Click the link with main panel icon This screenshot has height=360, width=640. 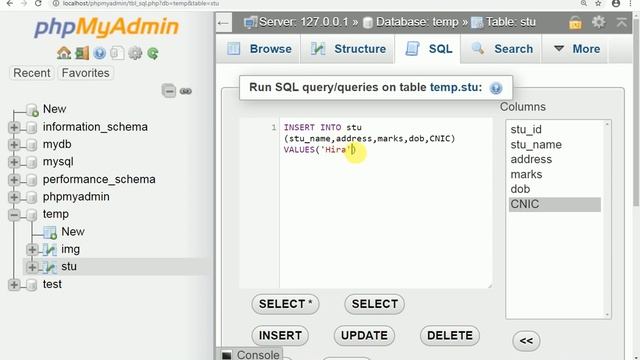tap(186, 91)
